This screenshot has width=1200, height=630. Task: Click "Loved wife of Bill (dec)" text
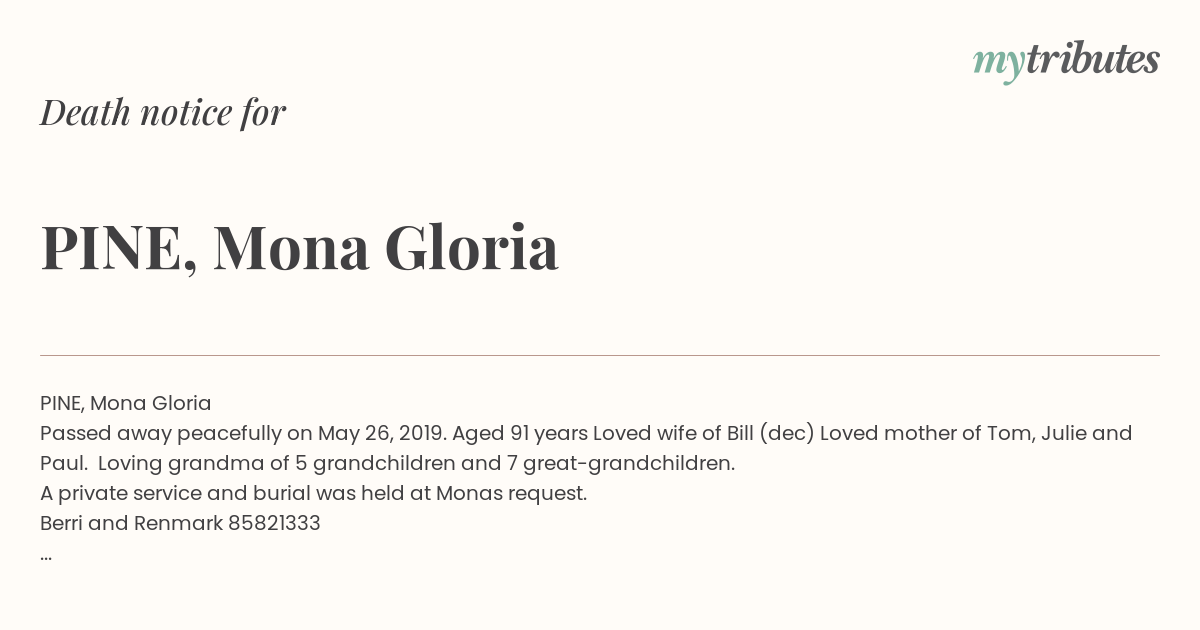[x=704, y=434]
